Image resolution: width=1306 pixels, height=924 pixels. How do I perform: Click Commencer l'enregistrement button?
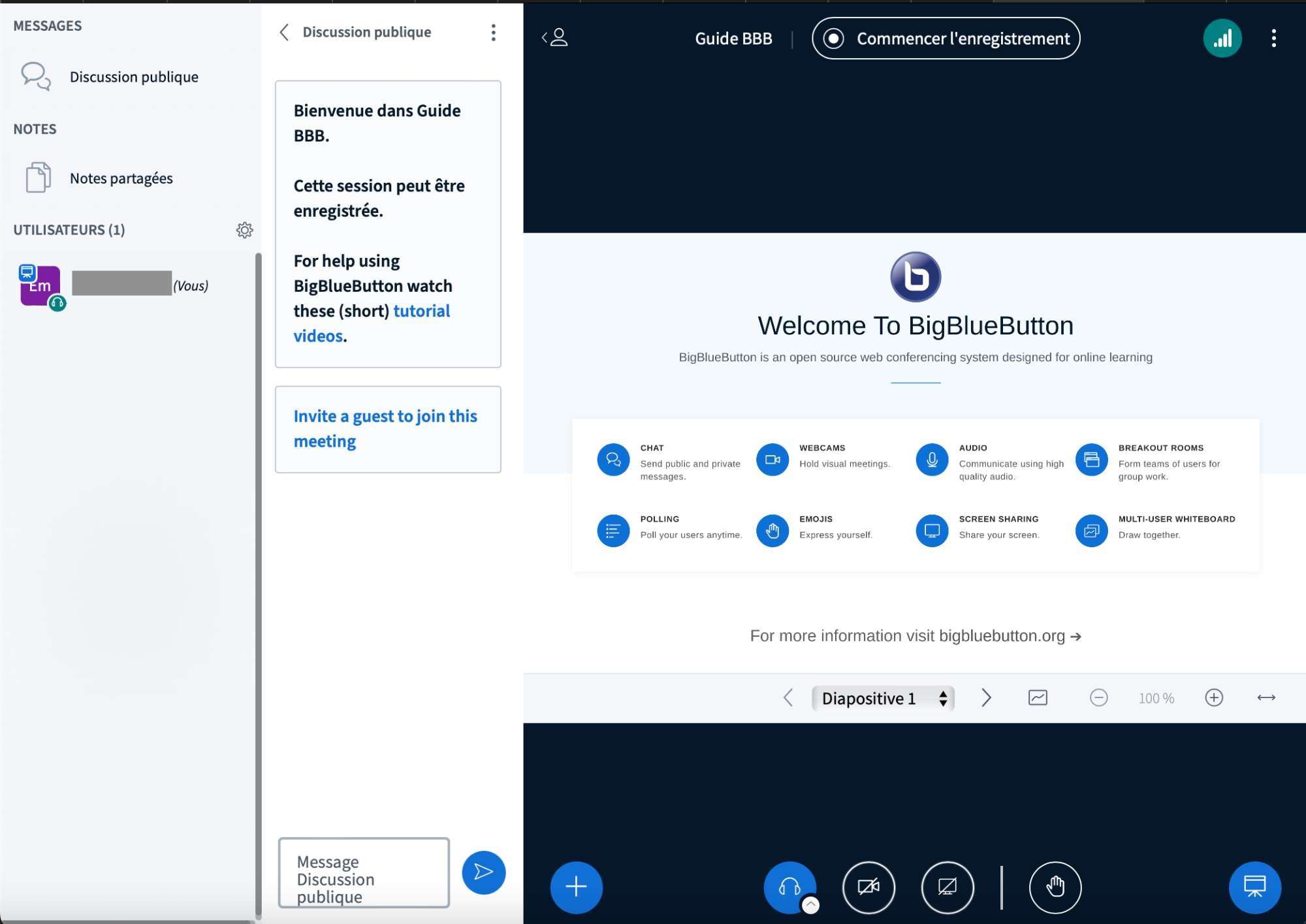point(946,39)
